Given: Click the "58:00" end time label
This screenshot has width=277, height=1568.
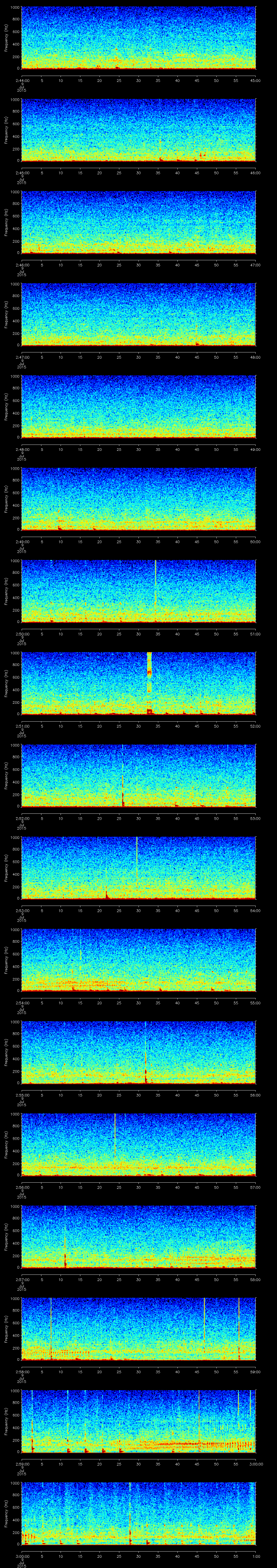Looking at the screenshot, I should click(256, 1279).
